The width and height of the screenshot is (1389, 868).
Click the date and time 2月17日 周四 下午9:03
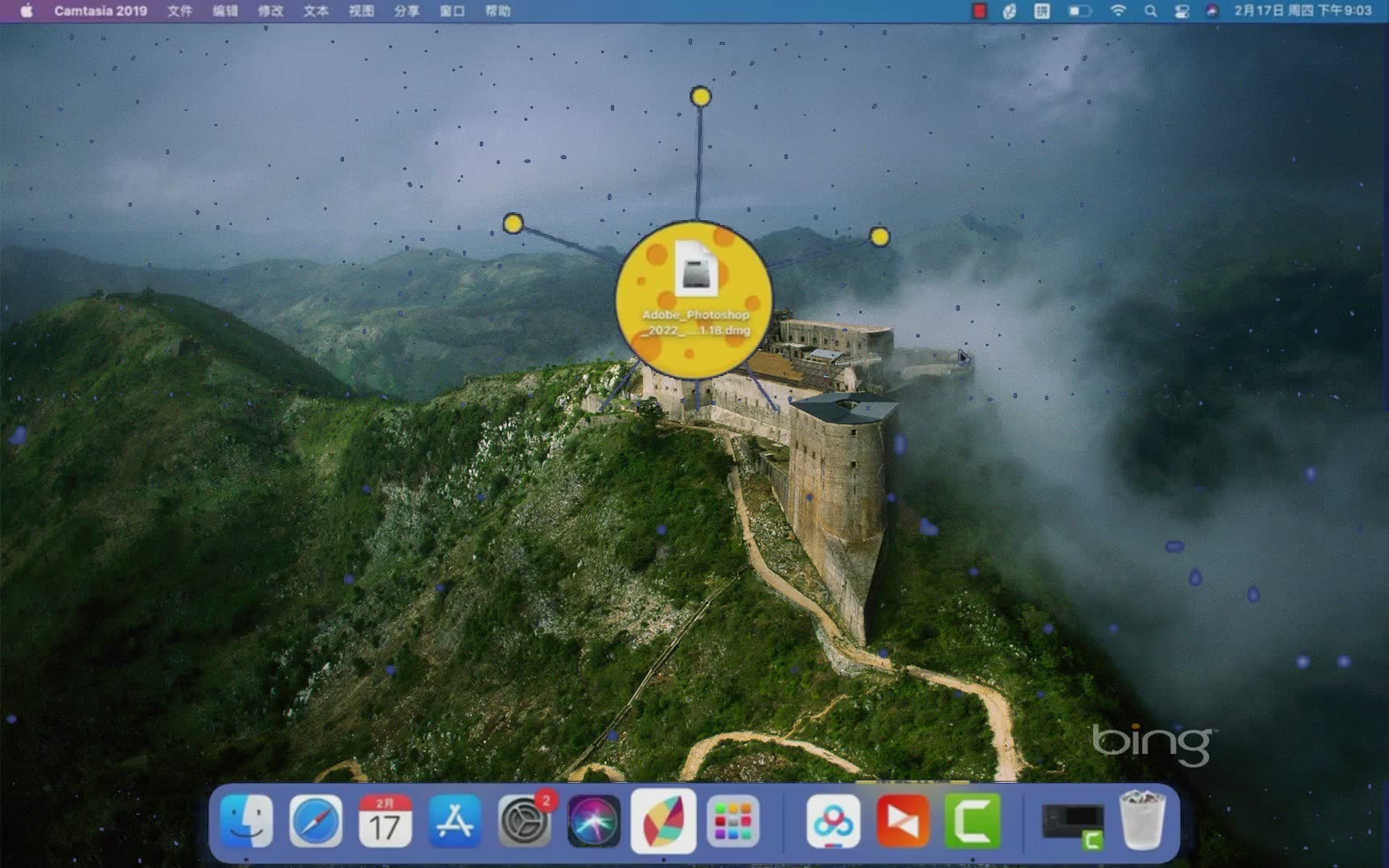click(1303, 10)
